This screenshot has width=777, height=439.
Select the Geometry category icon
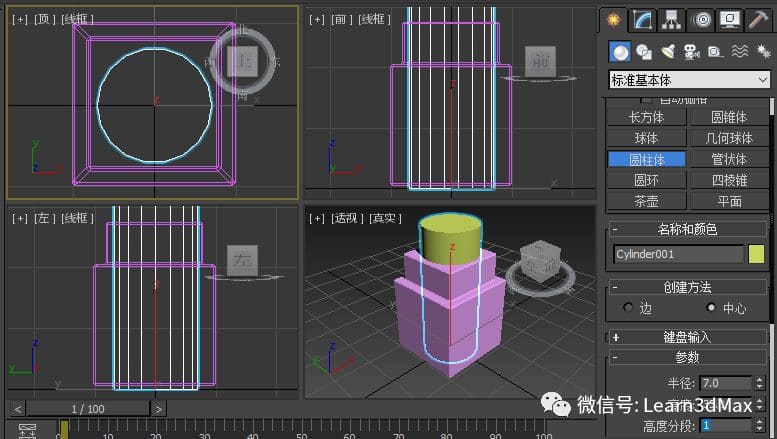[620, 52]
